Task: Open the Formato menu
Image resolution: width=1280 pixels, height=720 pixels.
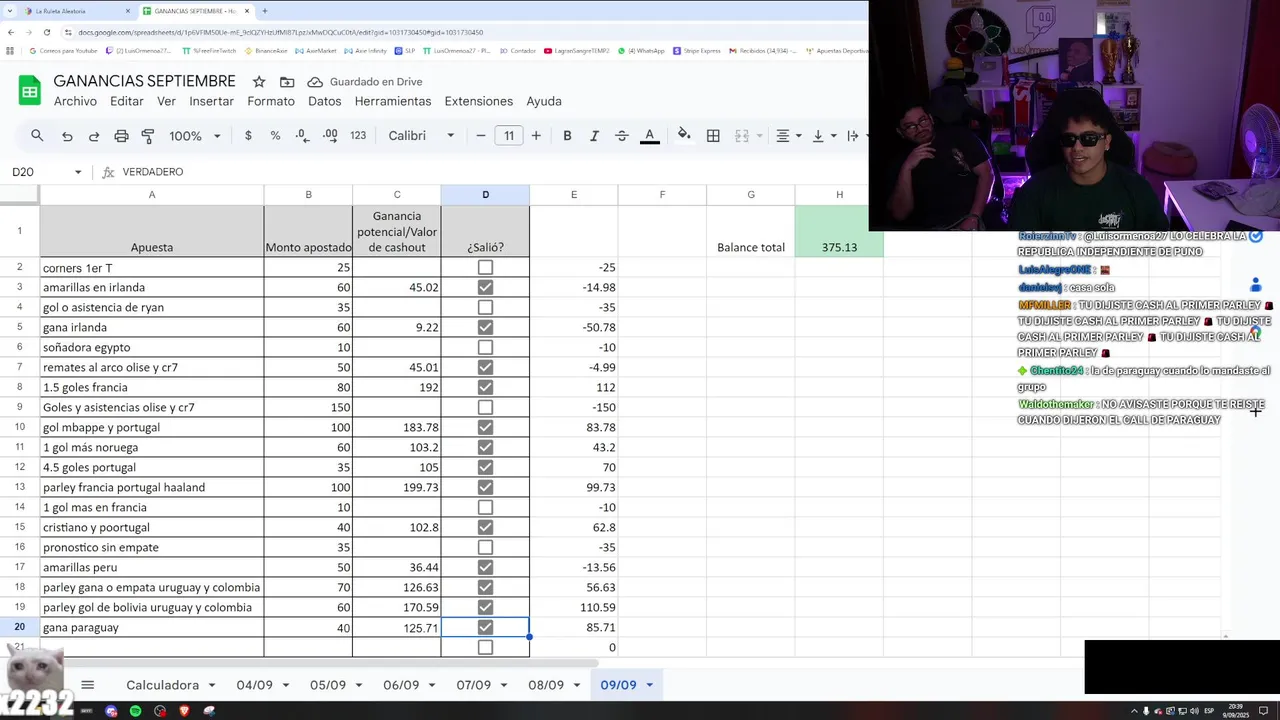Action: coord(271,101)
